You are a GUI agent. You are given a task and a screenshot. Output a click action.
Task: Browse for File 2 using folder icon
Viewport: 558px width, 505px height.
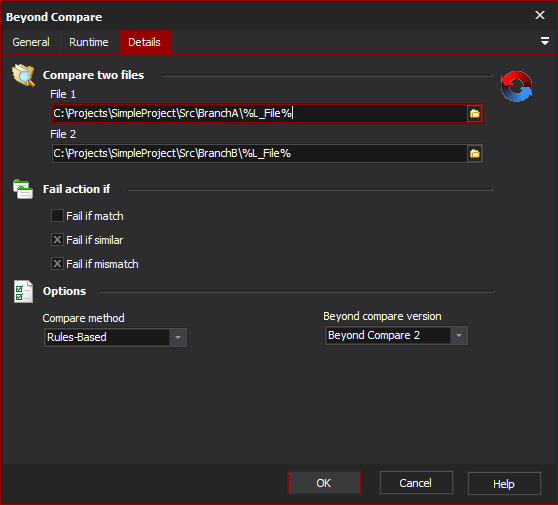[474, 154]
